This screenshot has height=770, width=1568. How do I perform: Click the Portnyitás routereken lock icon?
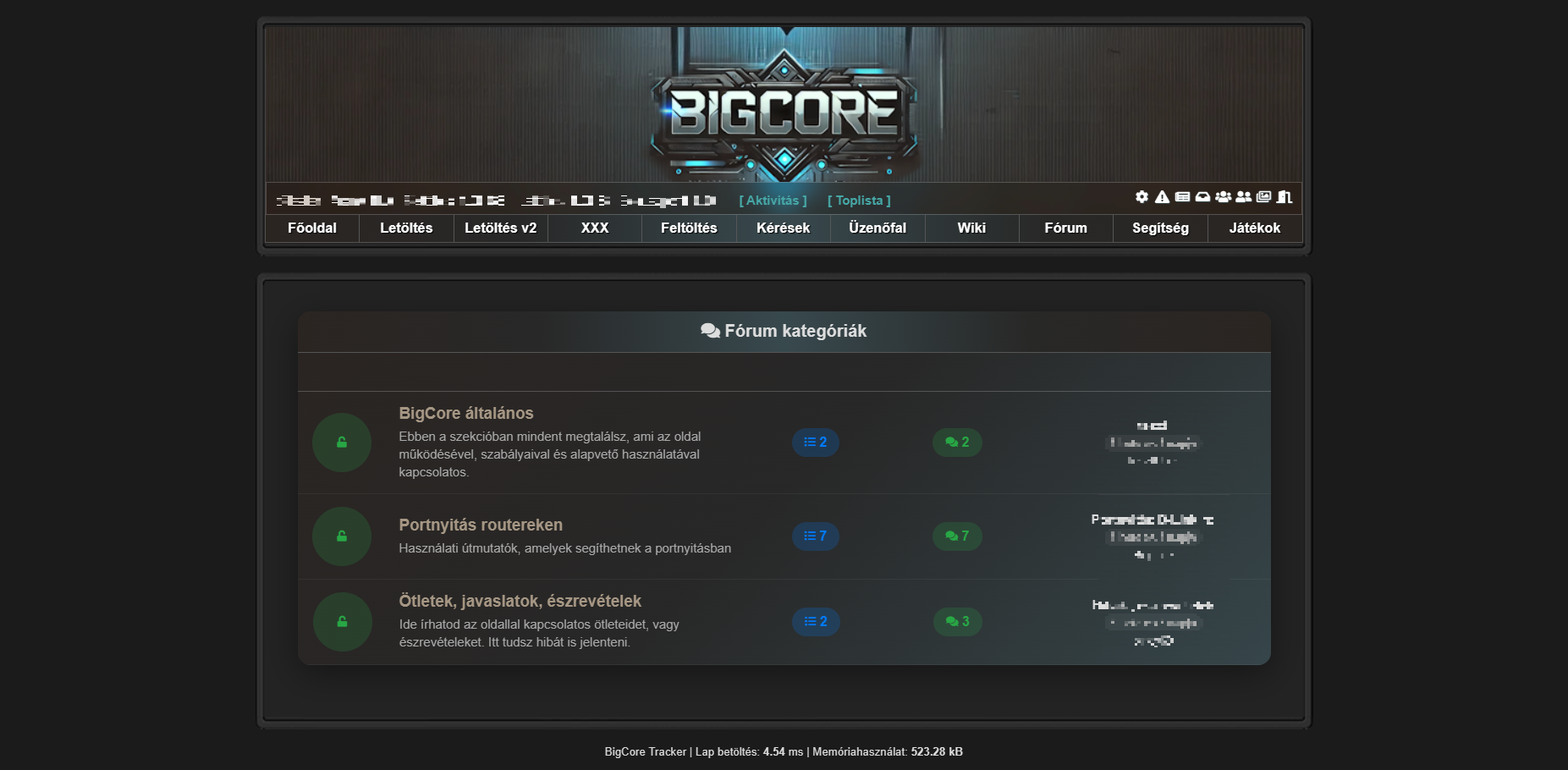coord(342,536)
